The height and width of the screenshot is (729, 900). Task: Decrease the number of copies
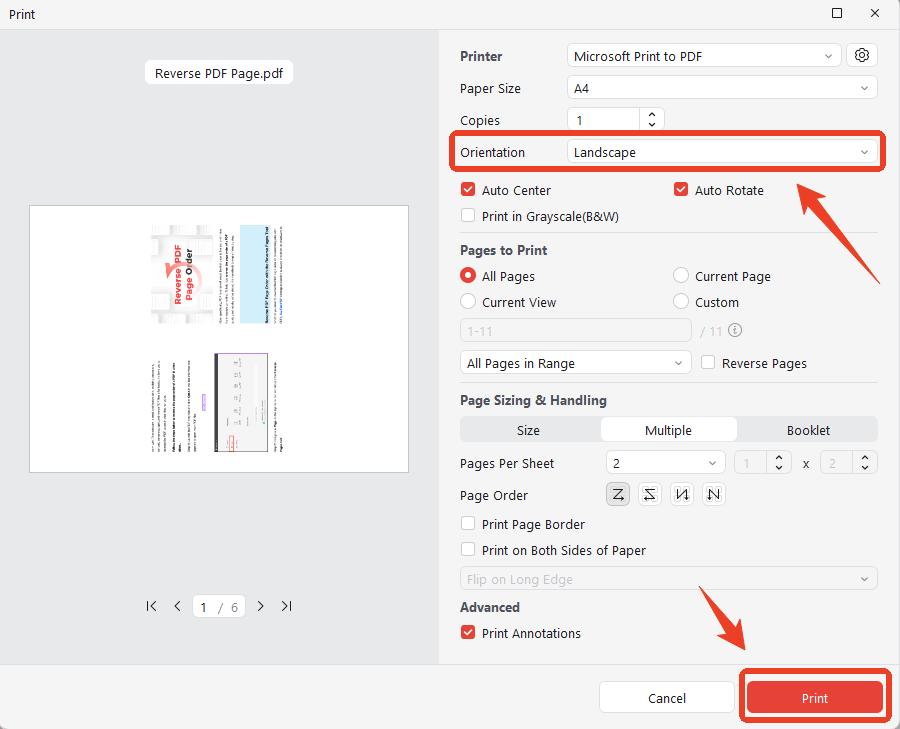(x=651, y=125)
